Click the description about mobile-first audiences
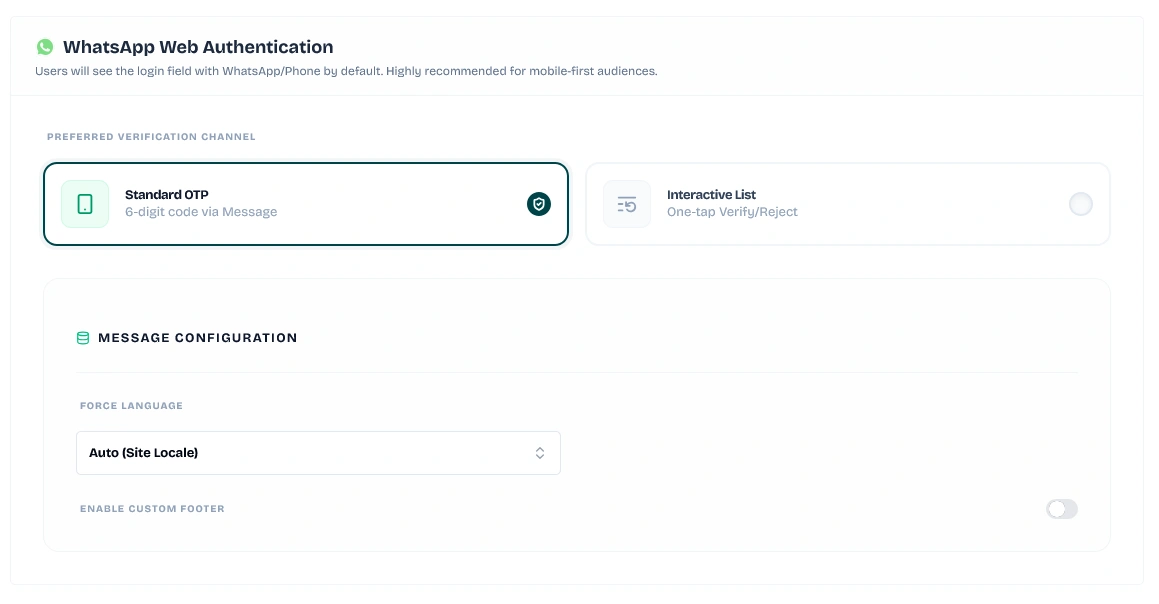 coord(346,72)
